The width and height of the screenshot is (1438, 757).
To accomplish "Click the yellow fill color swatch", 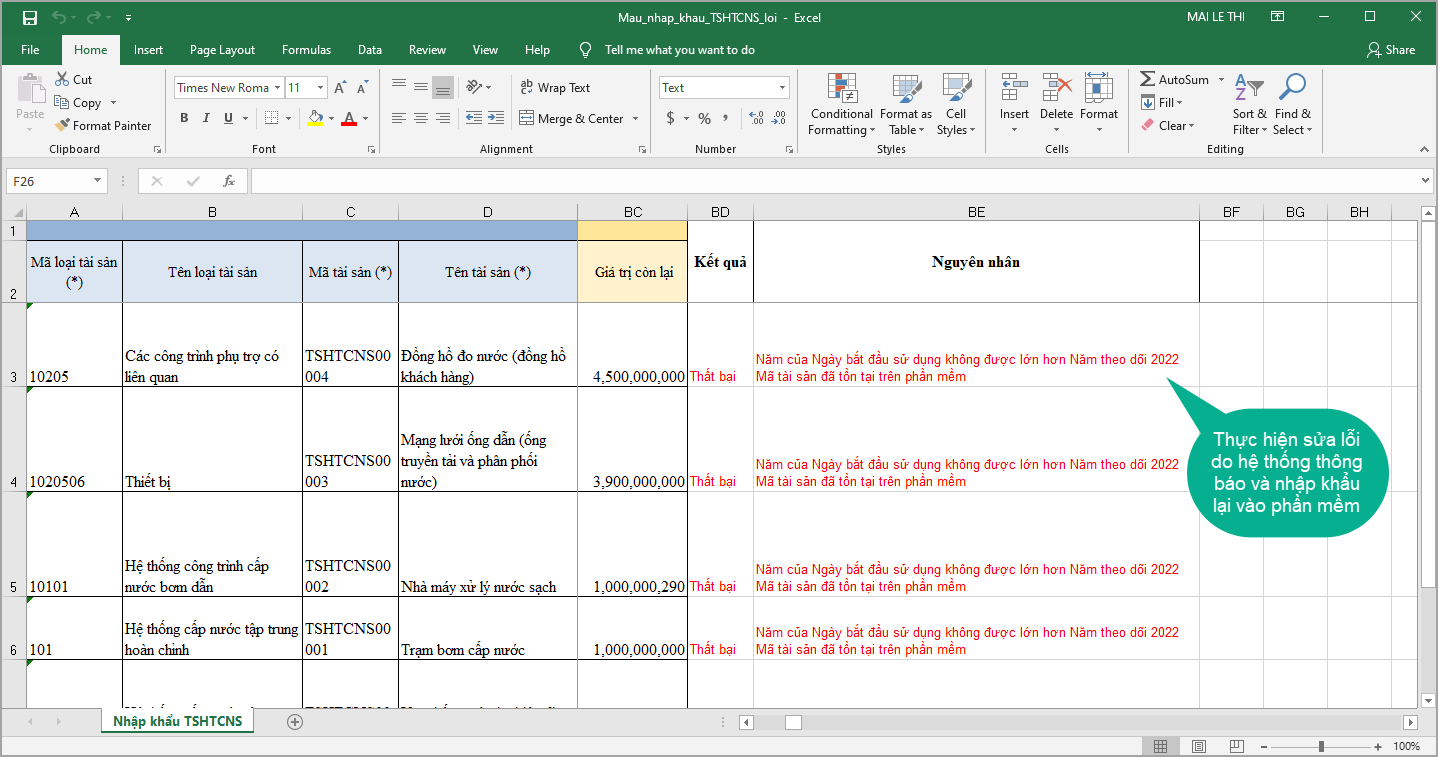I will (x=316, y=118).
